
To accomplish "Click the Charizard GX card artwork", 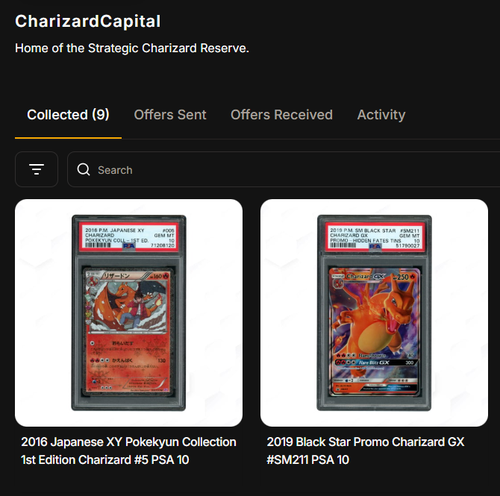I will [x=375, y=331].
